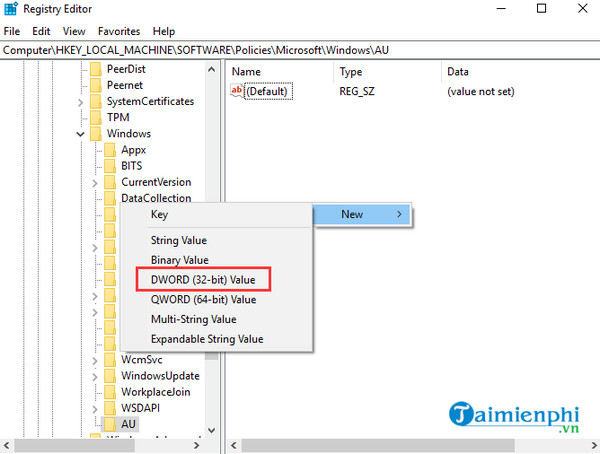Select the PeerDist key
The image size is (600, 454).
pos(126,69)
